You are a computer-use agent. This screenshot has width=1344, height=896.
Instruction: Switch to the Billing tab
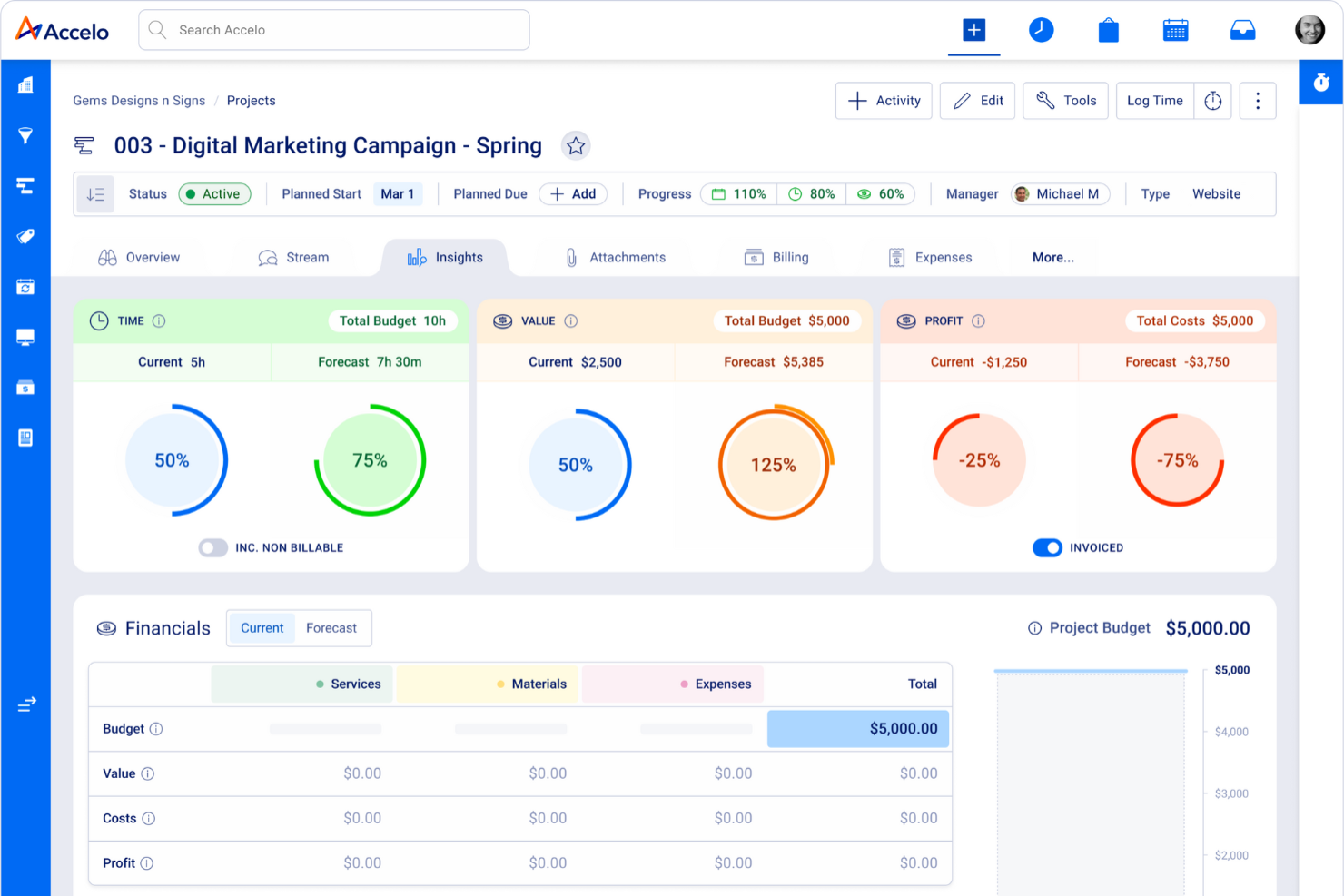776,258
